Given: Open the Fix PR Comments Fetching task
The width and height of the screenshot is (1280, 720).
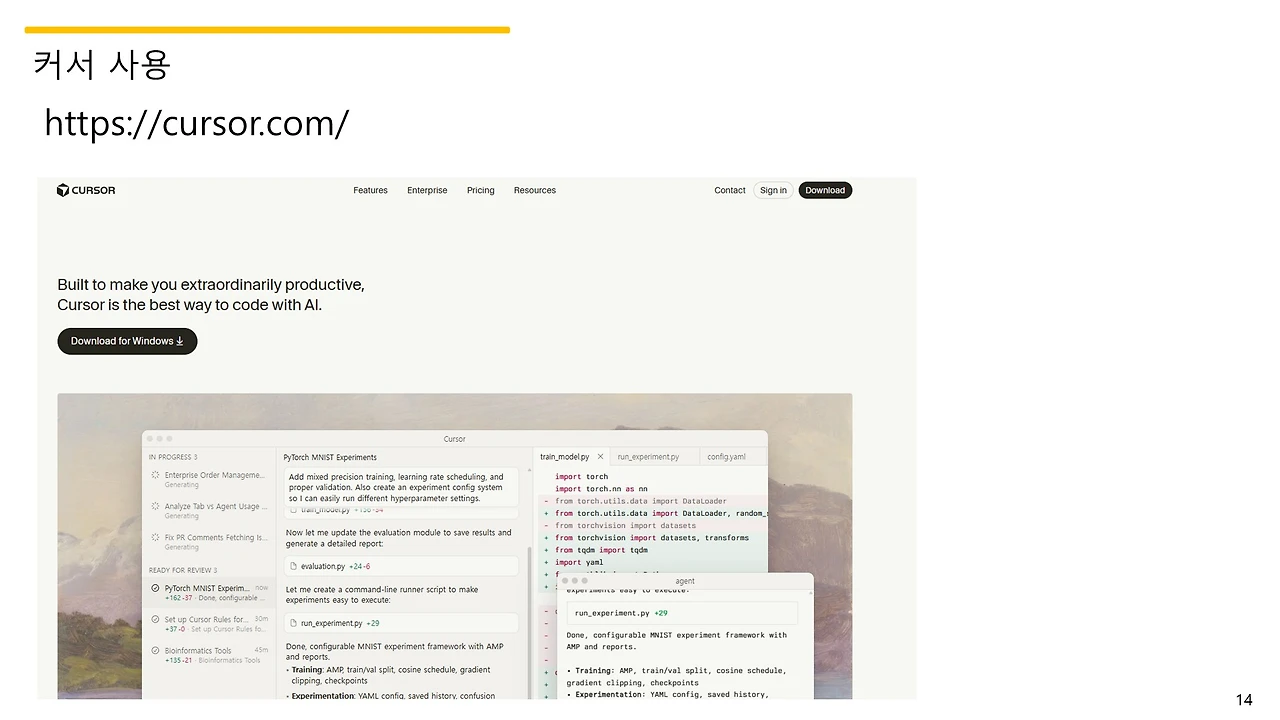Looking at the screenshot, I should tap(208, 541).
